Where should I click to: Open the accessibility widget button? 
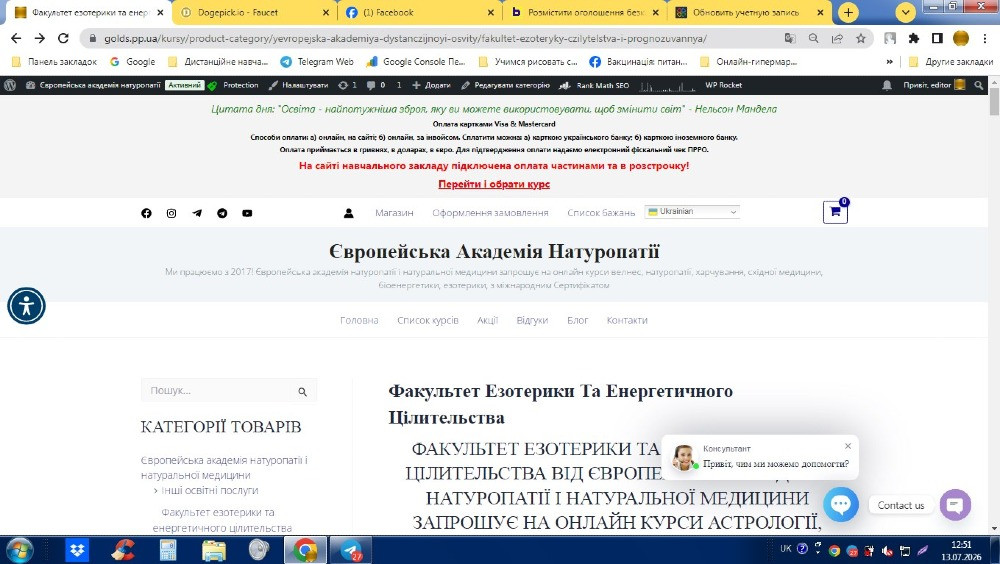(26, 306)
